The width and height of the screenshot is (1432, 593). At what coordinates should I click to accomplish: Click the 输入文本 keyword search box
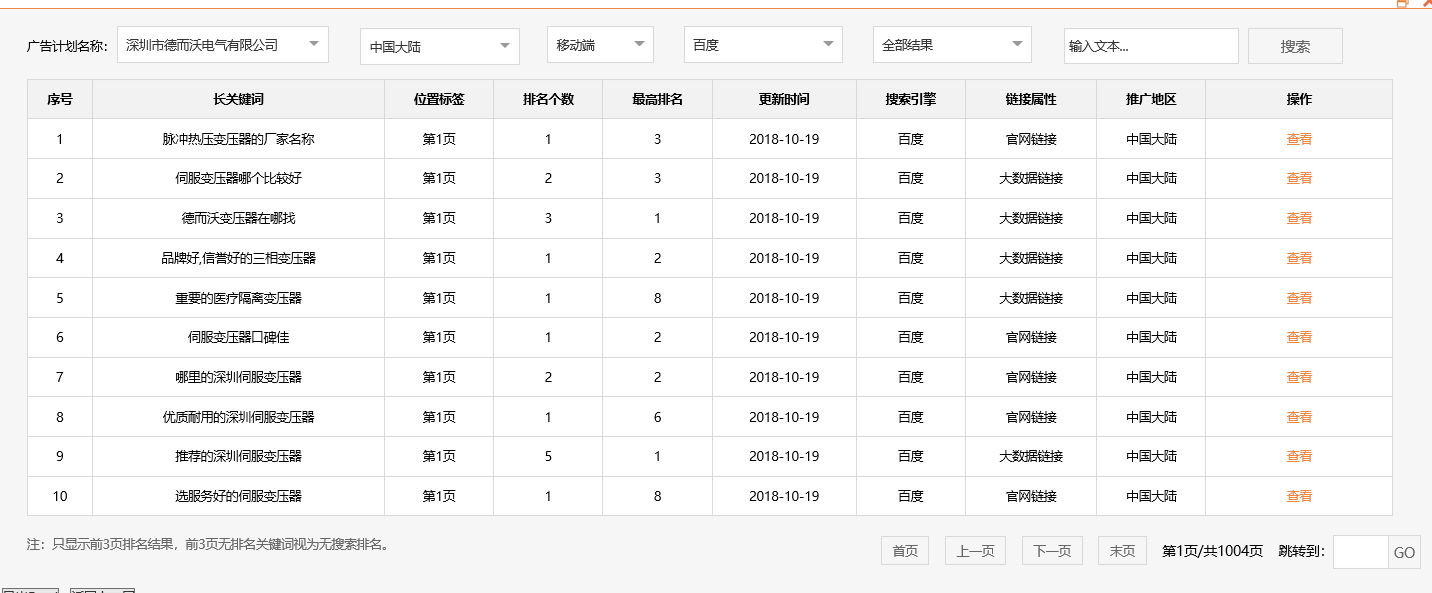pyautogui.click(x=1150, y=44)
